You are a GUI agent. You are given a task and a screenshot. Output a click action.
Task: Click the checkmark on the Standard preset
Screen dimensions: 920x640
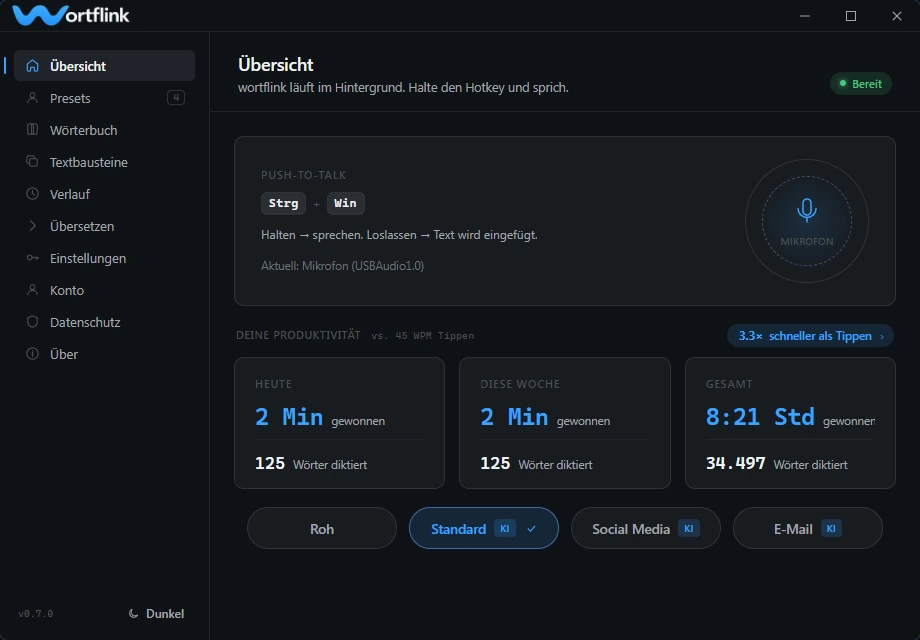click(531, 529)
